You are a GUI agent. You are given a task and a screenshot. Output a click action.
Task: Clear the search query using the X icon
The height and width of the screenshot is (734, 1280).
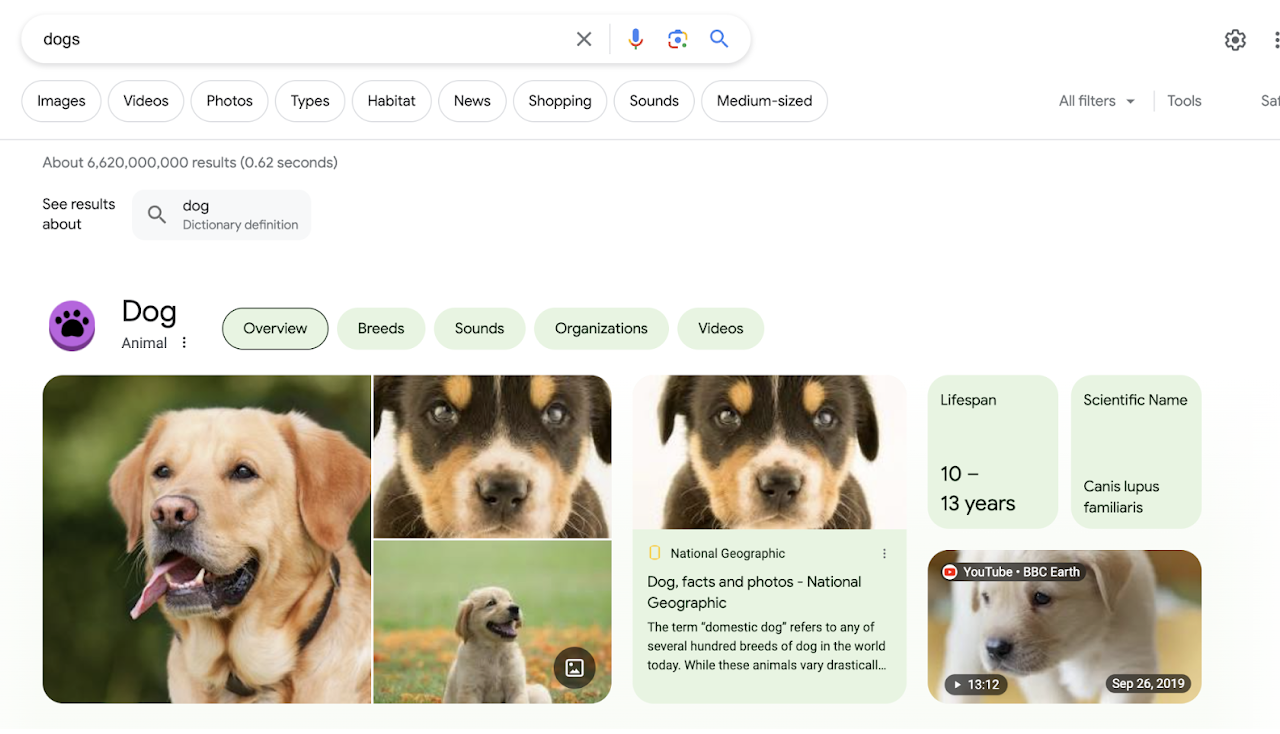(584, 38)
